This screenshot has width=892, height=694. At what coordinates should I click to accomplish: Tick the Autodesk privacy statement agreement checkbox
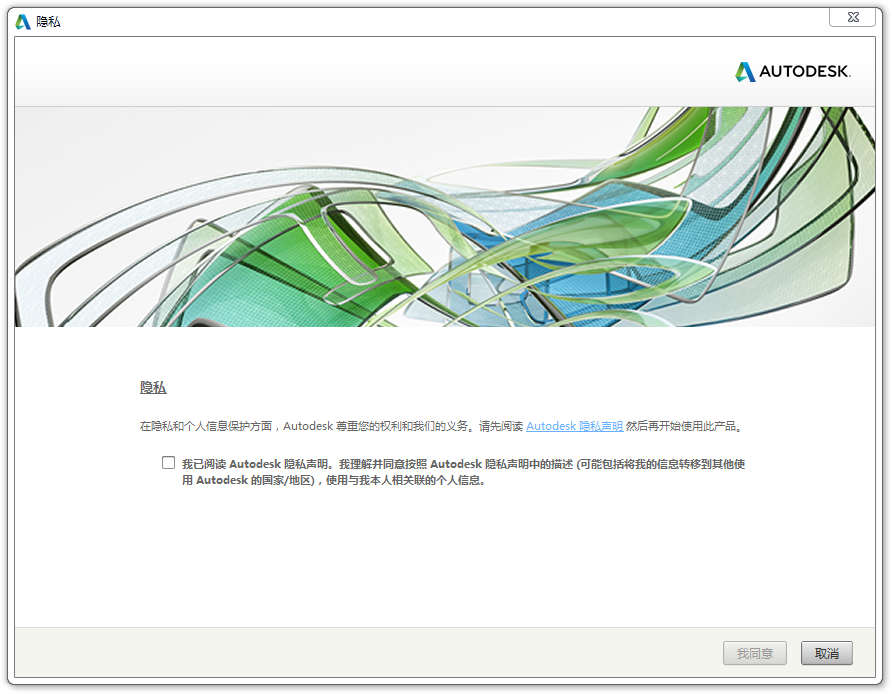[x=168, y=463]
